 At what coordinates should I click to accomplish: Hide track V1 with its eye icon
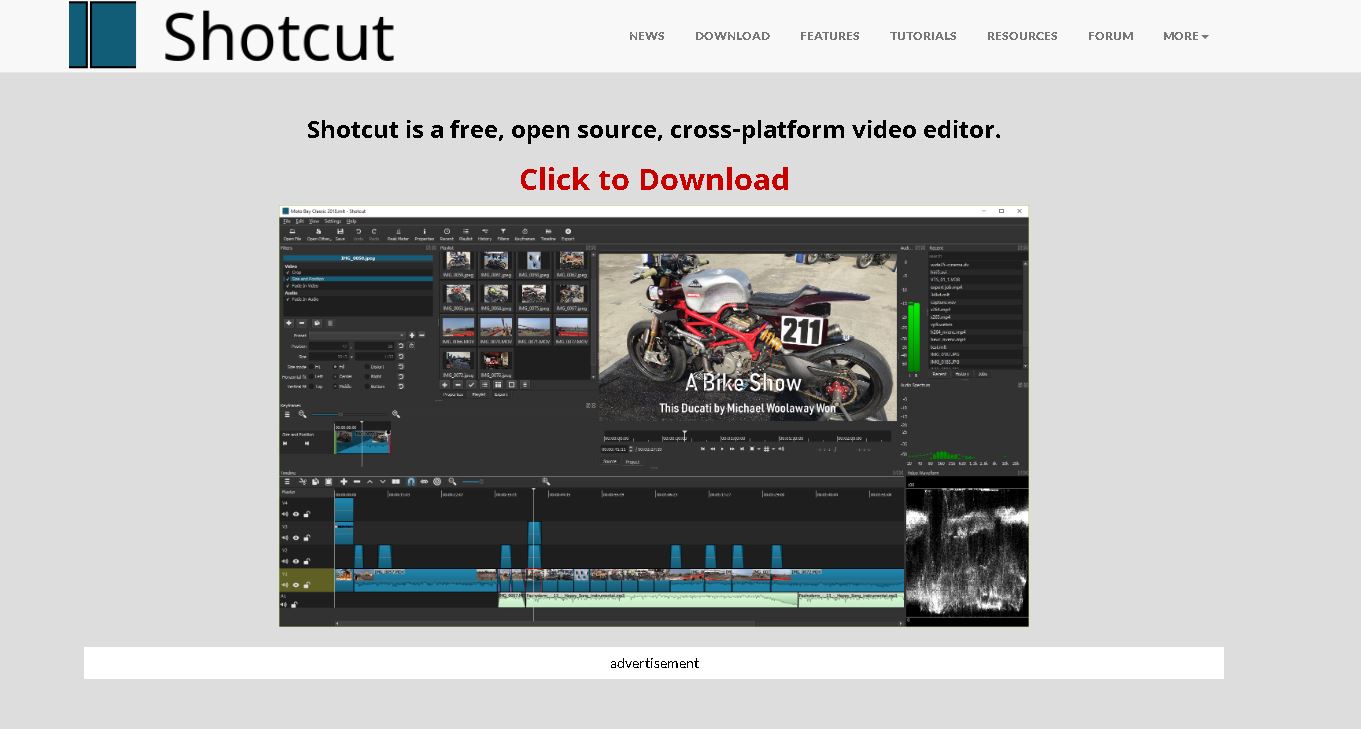coord(296,585)
